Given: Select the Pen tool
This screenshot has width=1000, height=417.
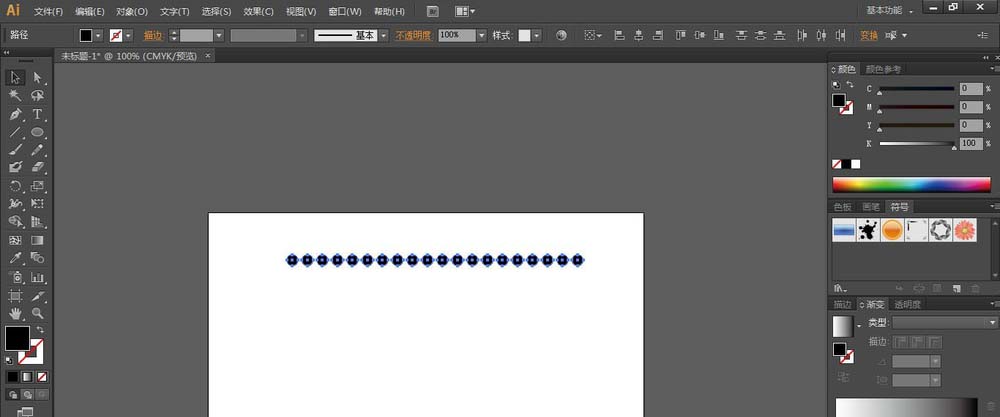Looking at the screenshot, I should pyautogui.click(x=16, y=114).
